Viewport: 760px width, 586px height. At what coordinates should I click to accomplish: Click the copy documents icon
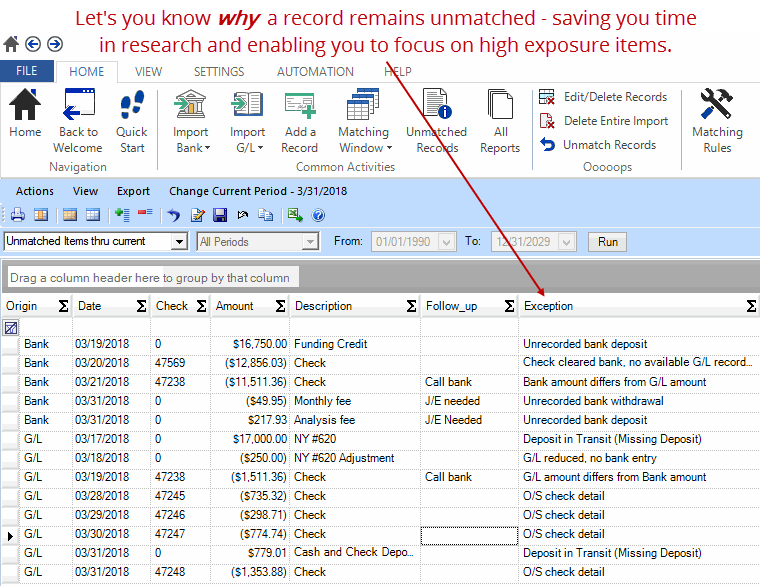(x=266, y=214)
